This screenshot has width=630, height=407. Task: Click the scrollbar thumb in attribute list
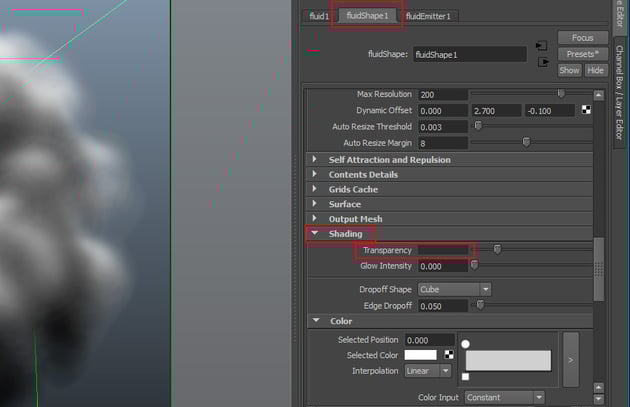599,269
